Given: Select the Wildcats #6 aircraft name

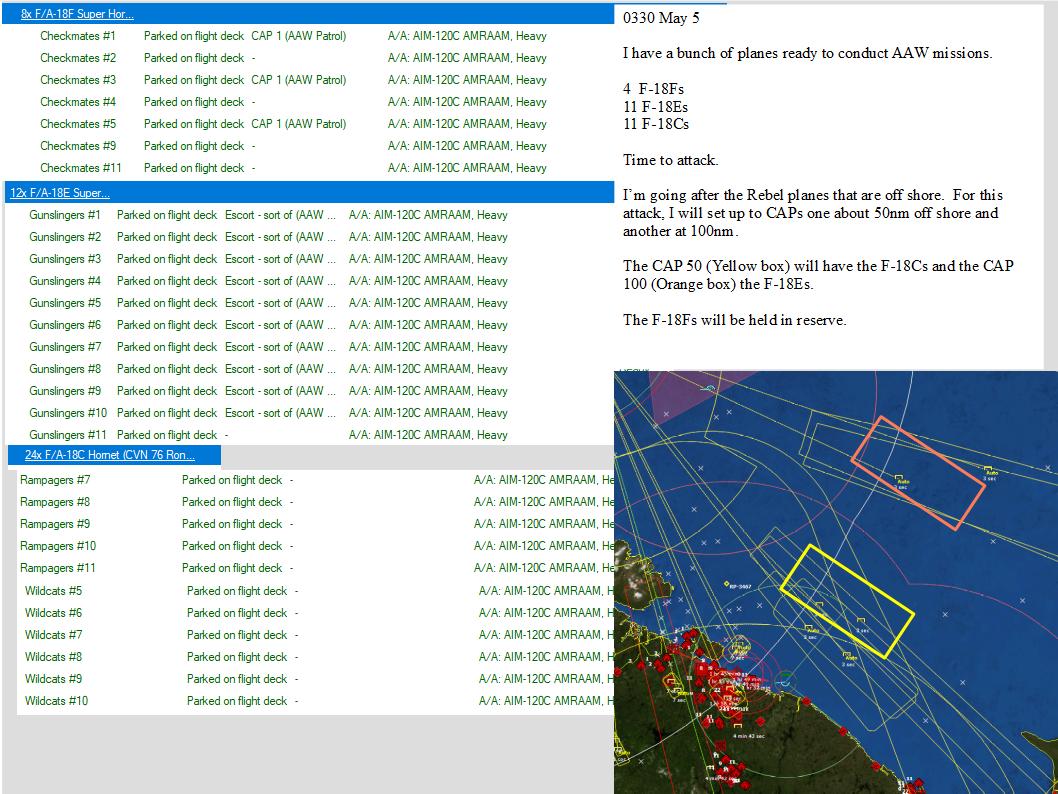Looking at the screenshot, I should [53, 613].
